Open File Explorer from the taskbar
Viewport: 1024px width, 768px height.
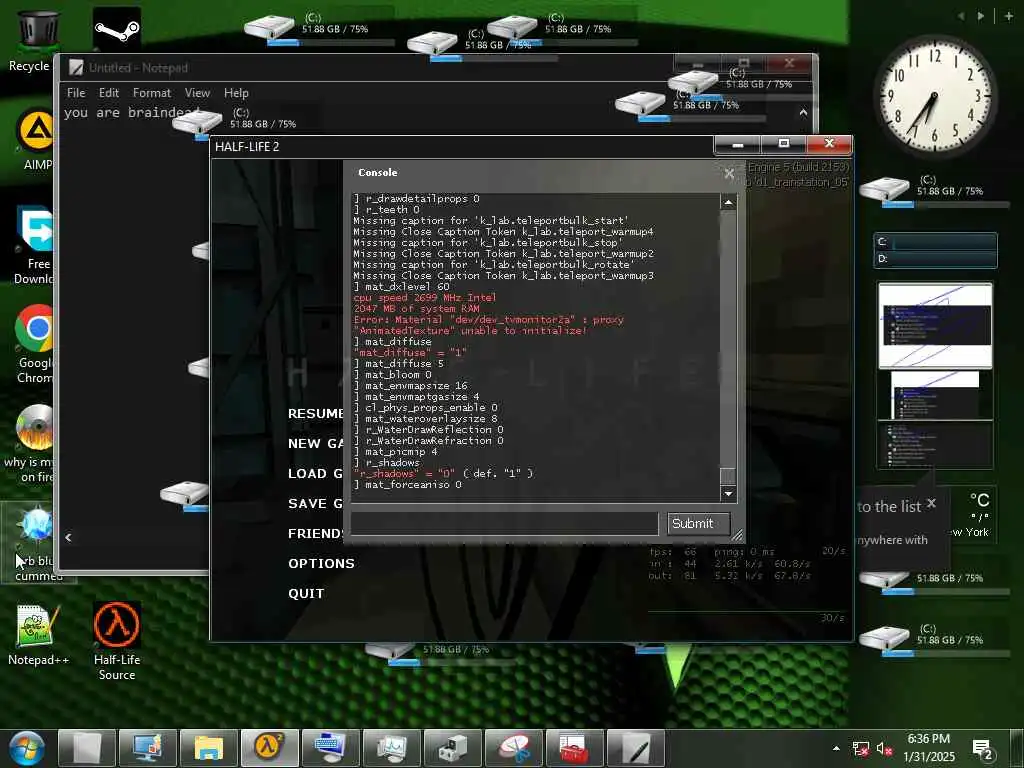click(209, 748)
